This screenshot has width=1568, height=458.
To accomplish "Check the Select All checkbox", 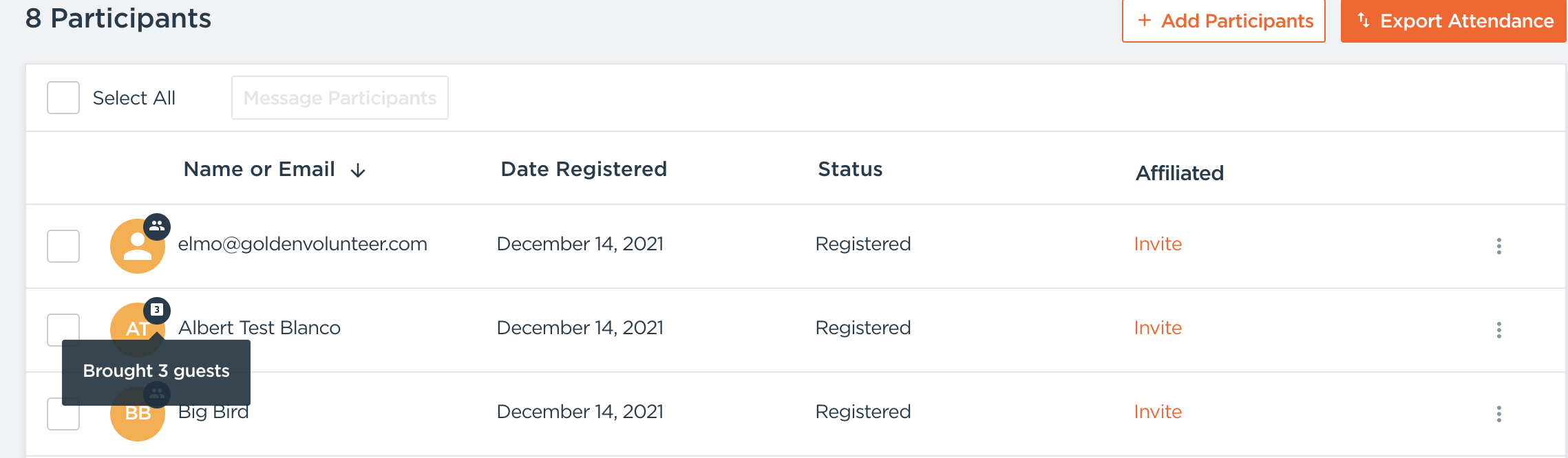I will click(x=63, y=98).
